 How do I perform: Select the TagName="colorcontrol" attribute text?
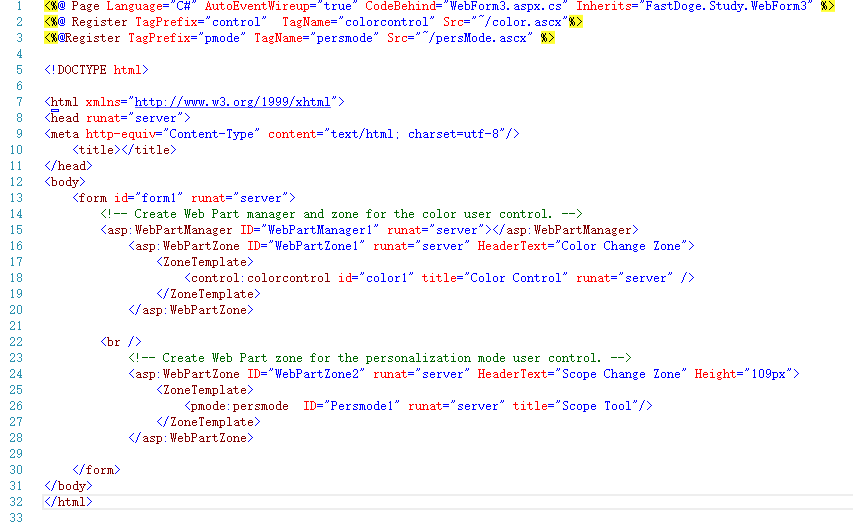pyautogui.click(x=358, y=22)
